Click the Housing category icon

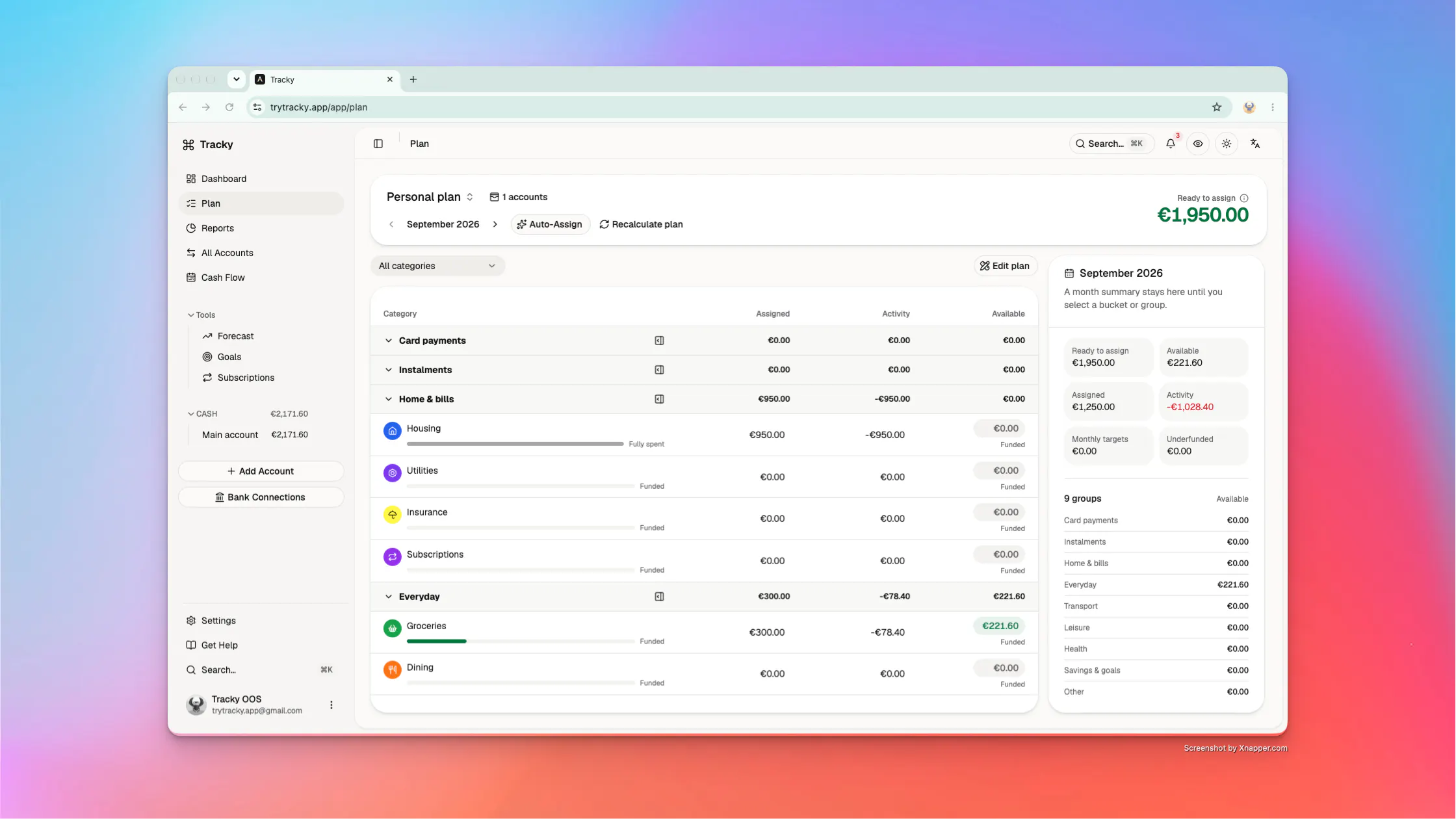point(393,431)
